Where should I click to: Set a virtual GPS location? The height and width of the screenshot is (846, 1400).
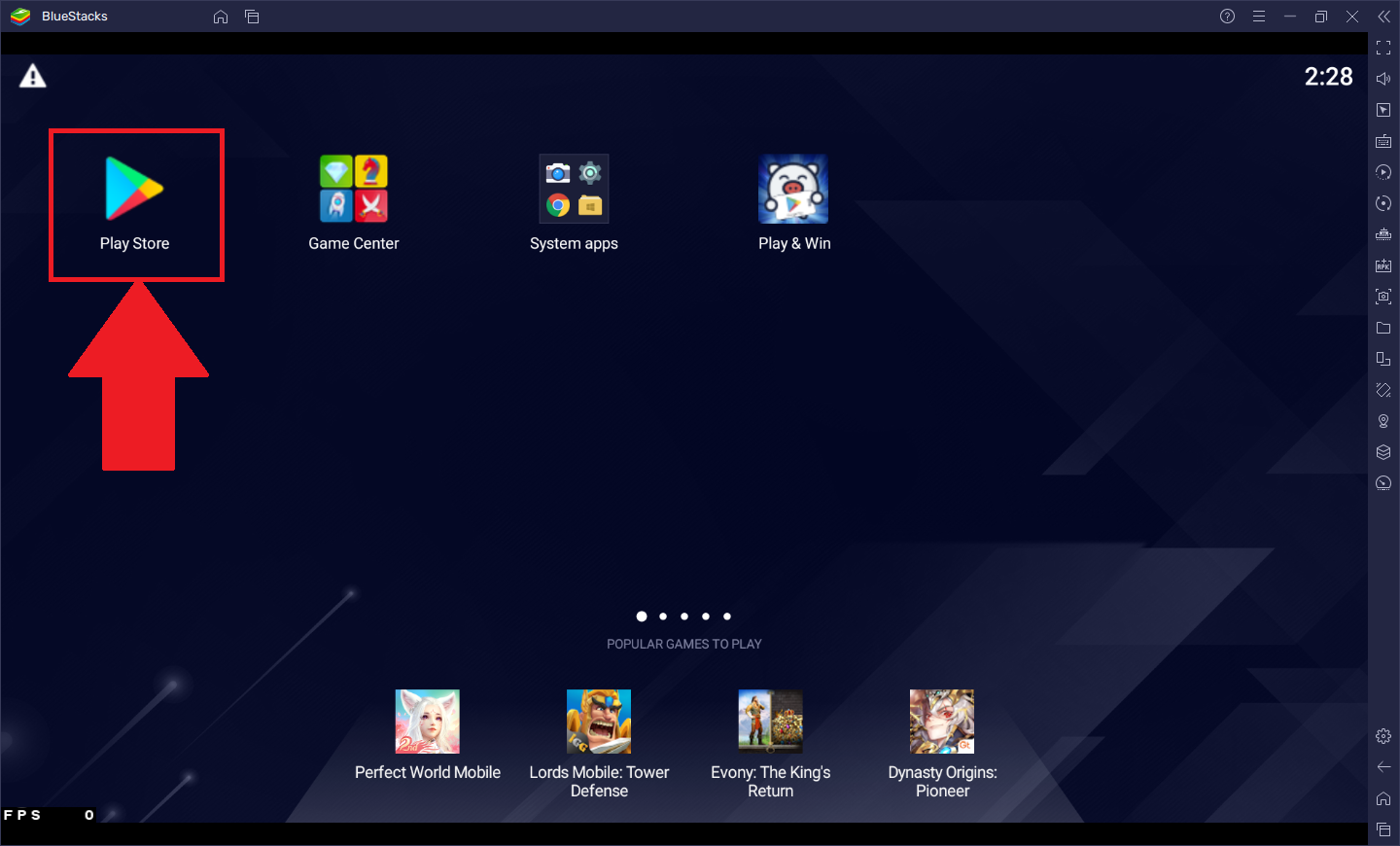(1383, 421)
